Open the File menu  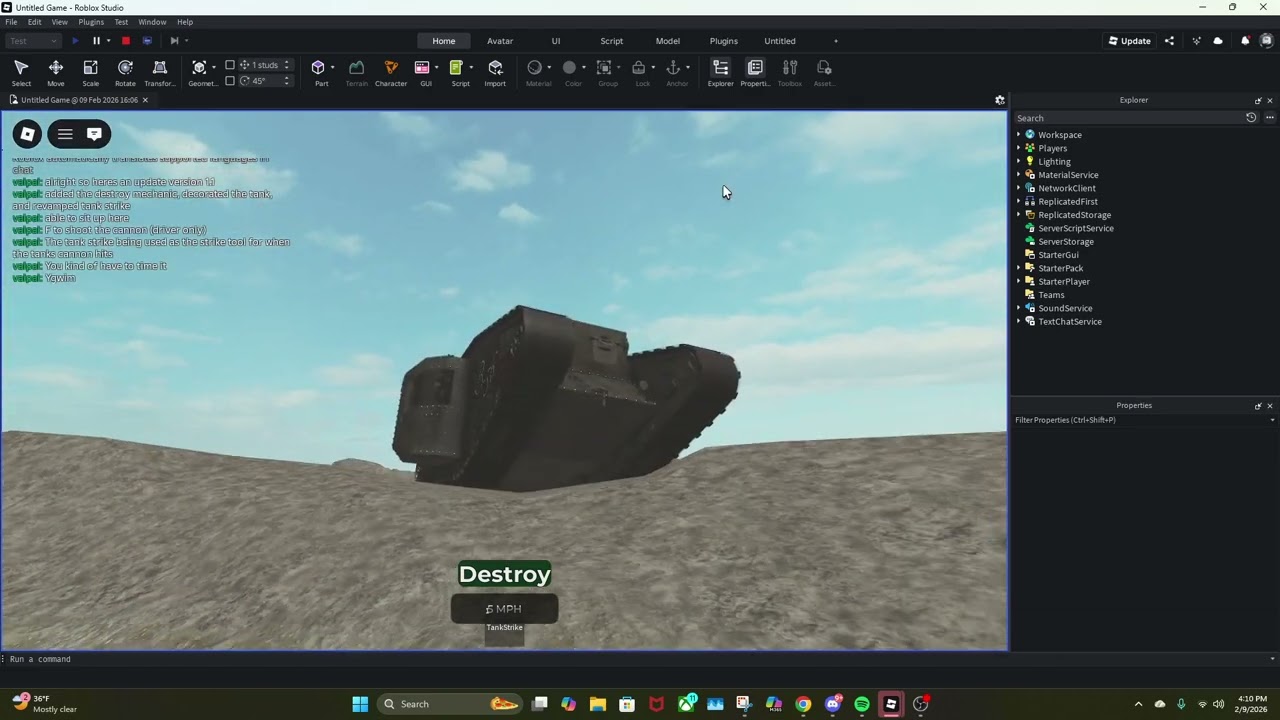click(11, 22)
